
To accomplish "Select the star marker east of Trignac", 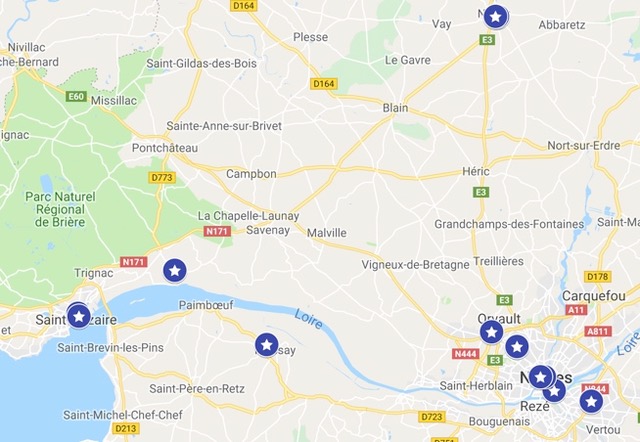I will [175, 270].
